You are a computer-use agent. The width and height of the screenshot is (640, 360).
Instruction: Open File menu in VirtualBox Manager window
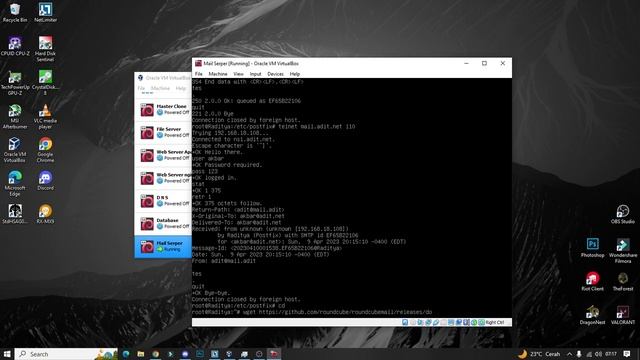point(141,88)
